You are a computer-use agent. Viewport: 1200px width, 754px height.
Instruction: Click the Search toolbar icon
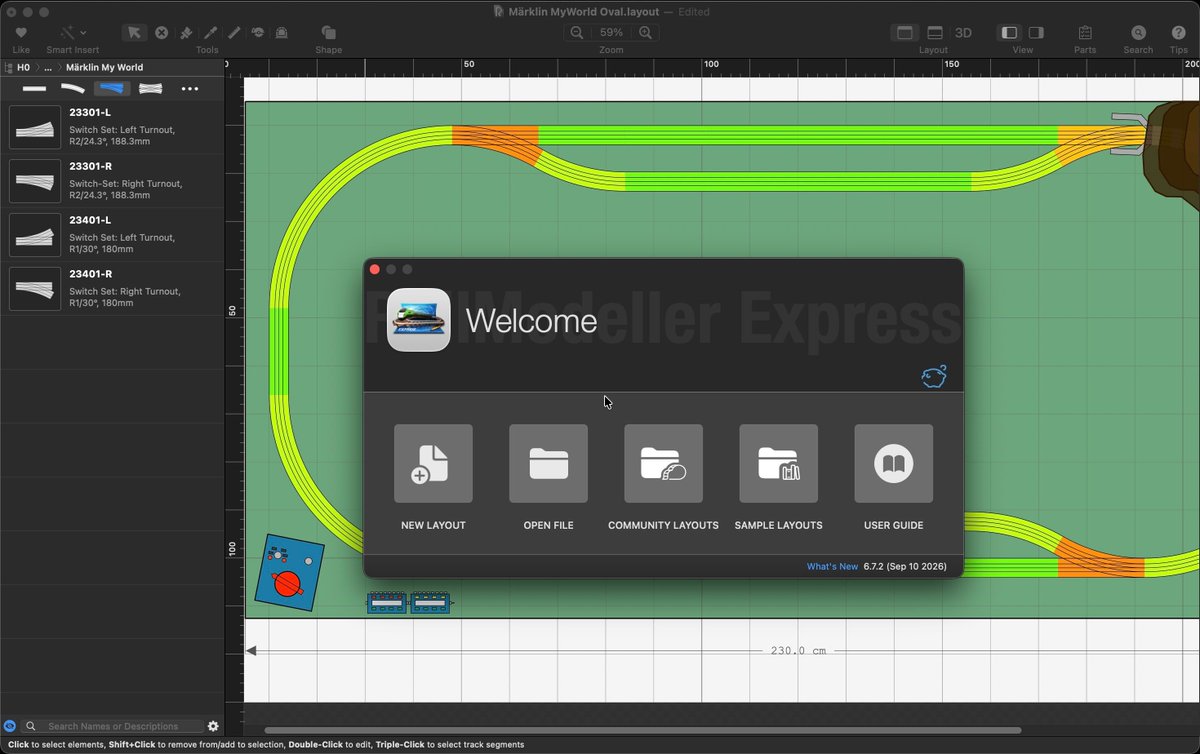coord(1138,33)
